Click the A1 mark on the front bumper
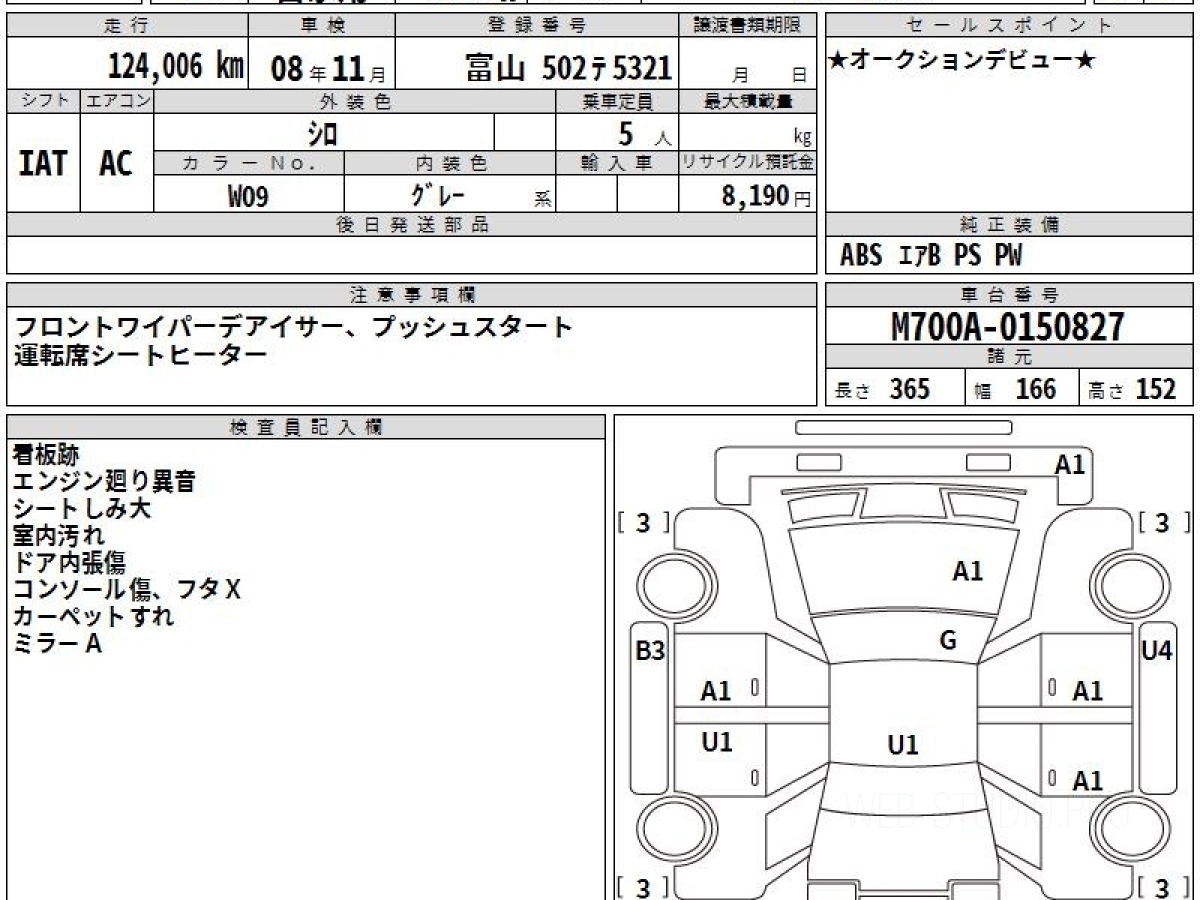The image size is (1200, 900). pyautogui.click(x=1070, y=465)
